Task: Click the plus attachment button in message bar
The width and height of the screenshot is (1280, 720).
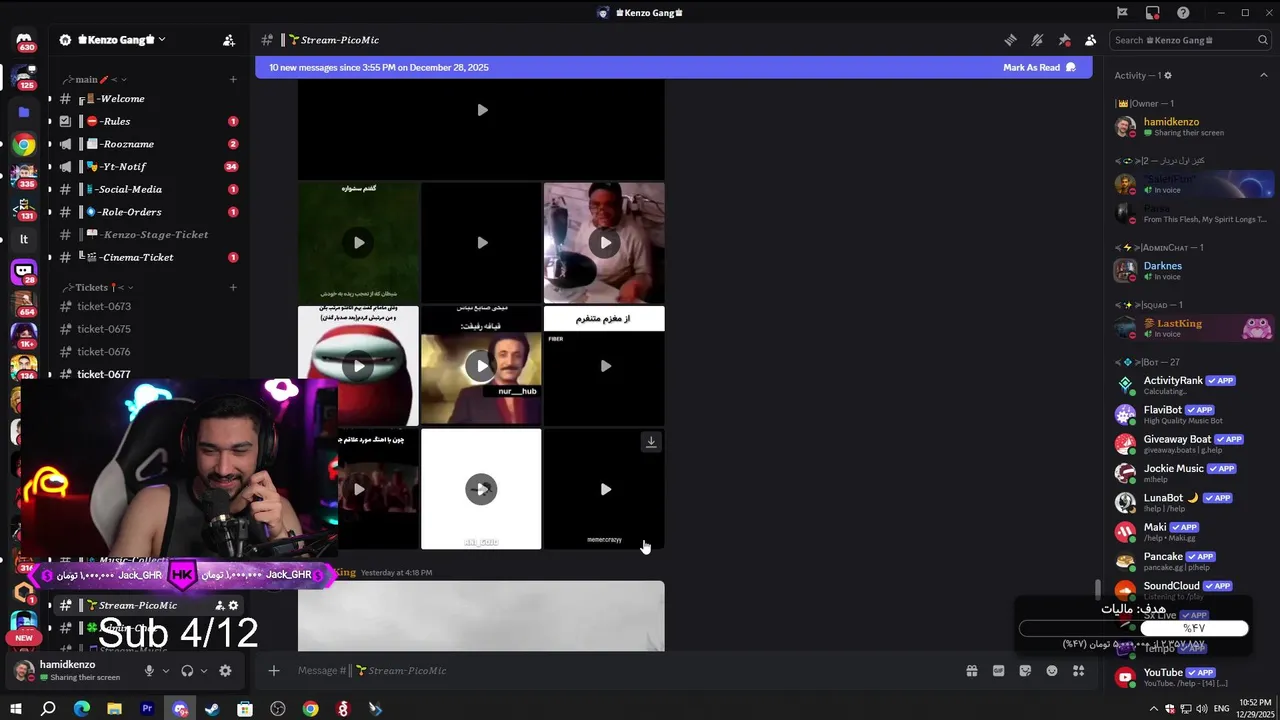Action: 274,671
